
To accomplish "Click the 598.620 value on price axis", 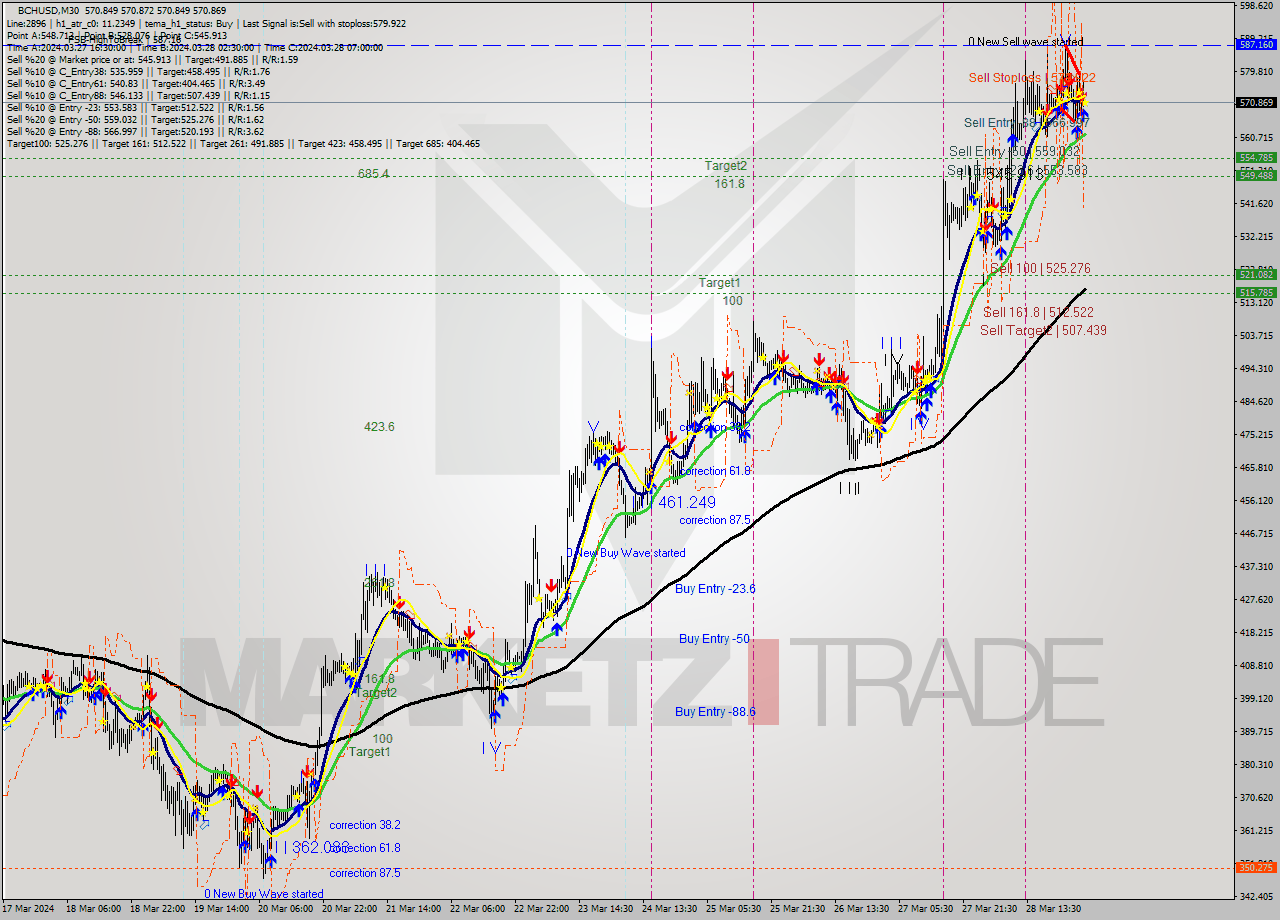I will (x=1256, y=6).
